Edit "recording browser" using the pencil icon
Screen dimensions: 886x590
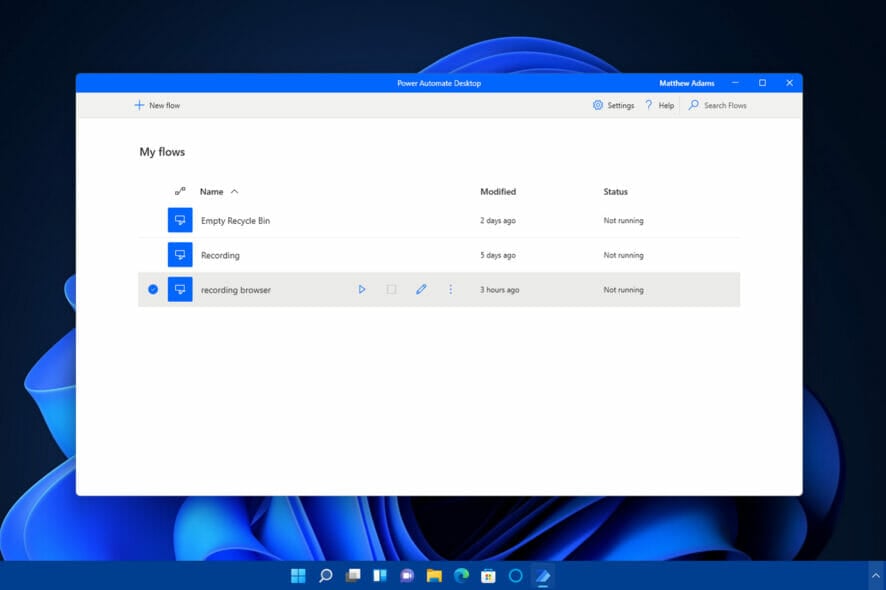pyautogui.click(x=420, y=289)
